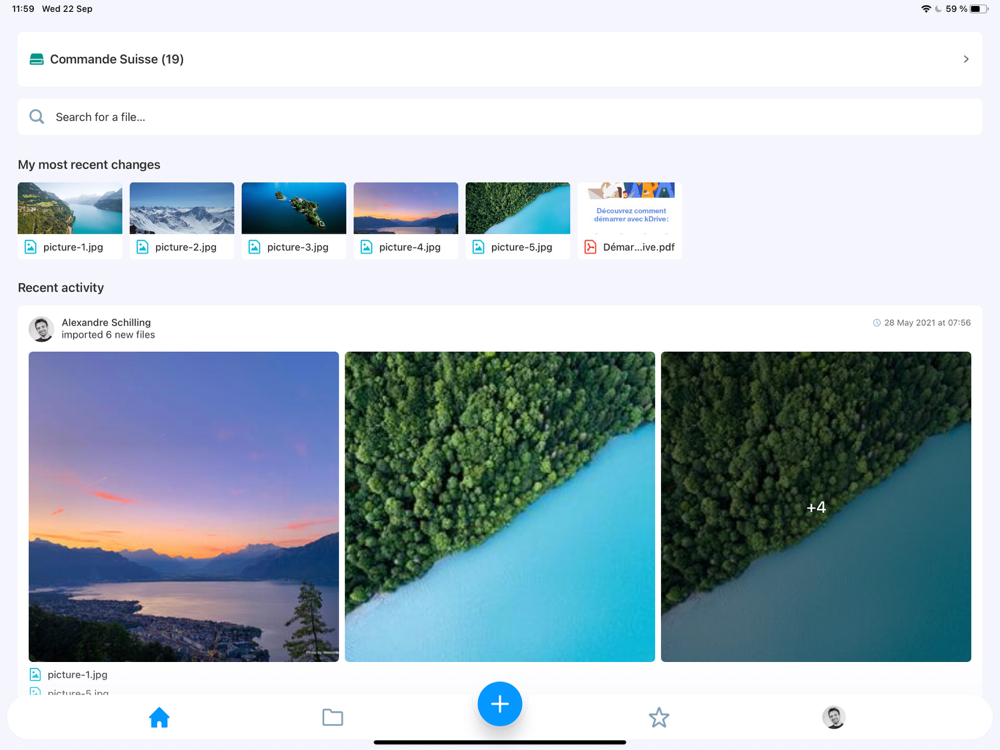Tap the blue plus add button

[499, 704]
